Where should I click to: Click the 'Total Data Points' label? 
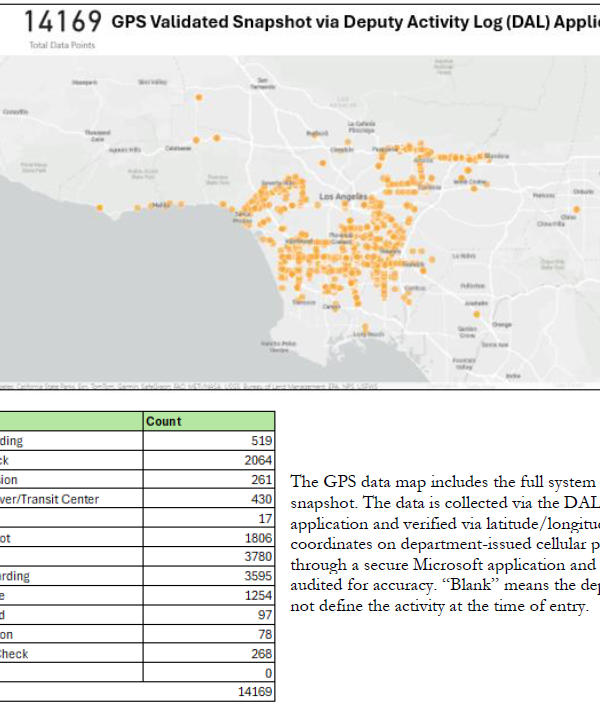click(62, 46)
